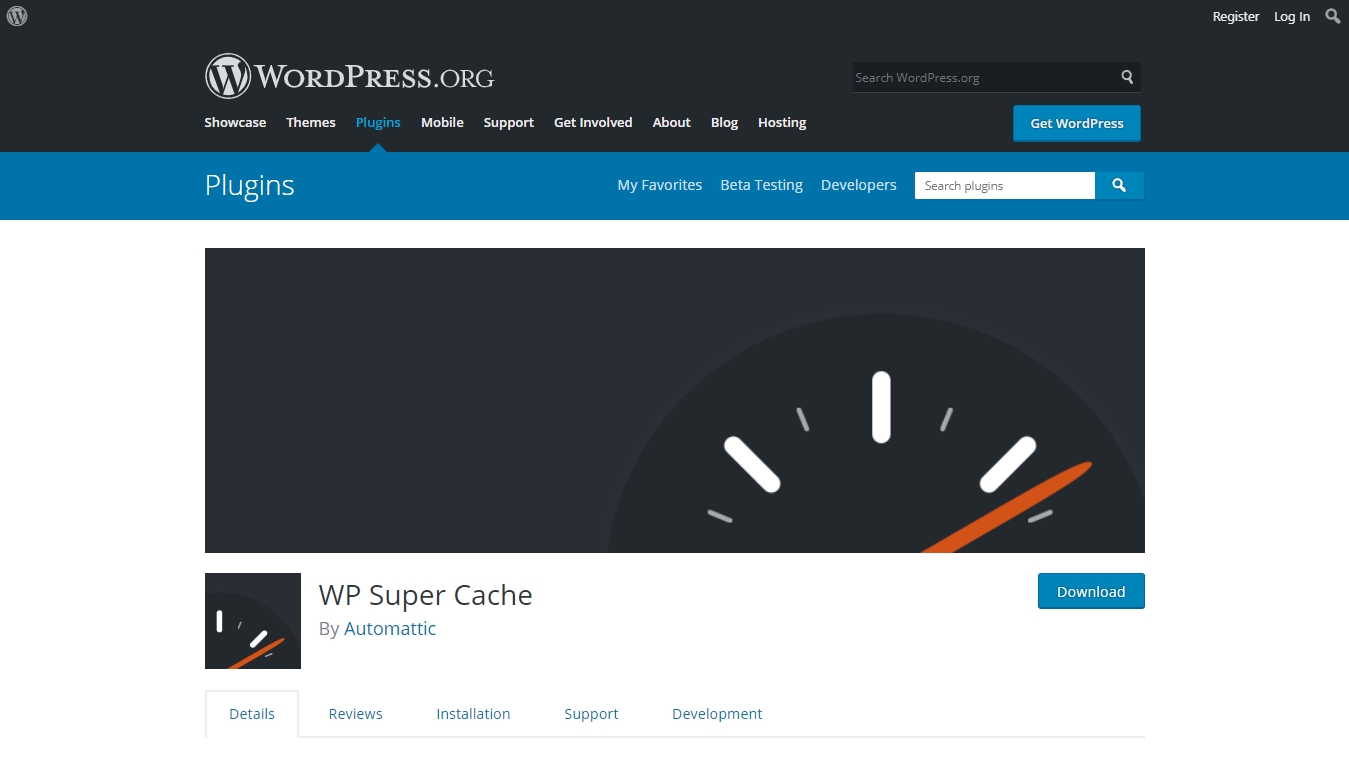This screenshot has height=767, width=1349.
Task: Open My Favorites link
Action: tap(660, 185)
